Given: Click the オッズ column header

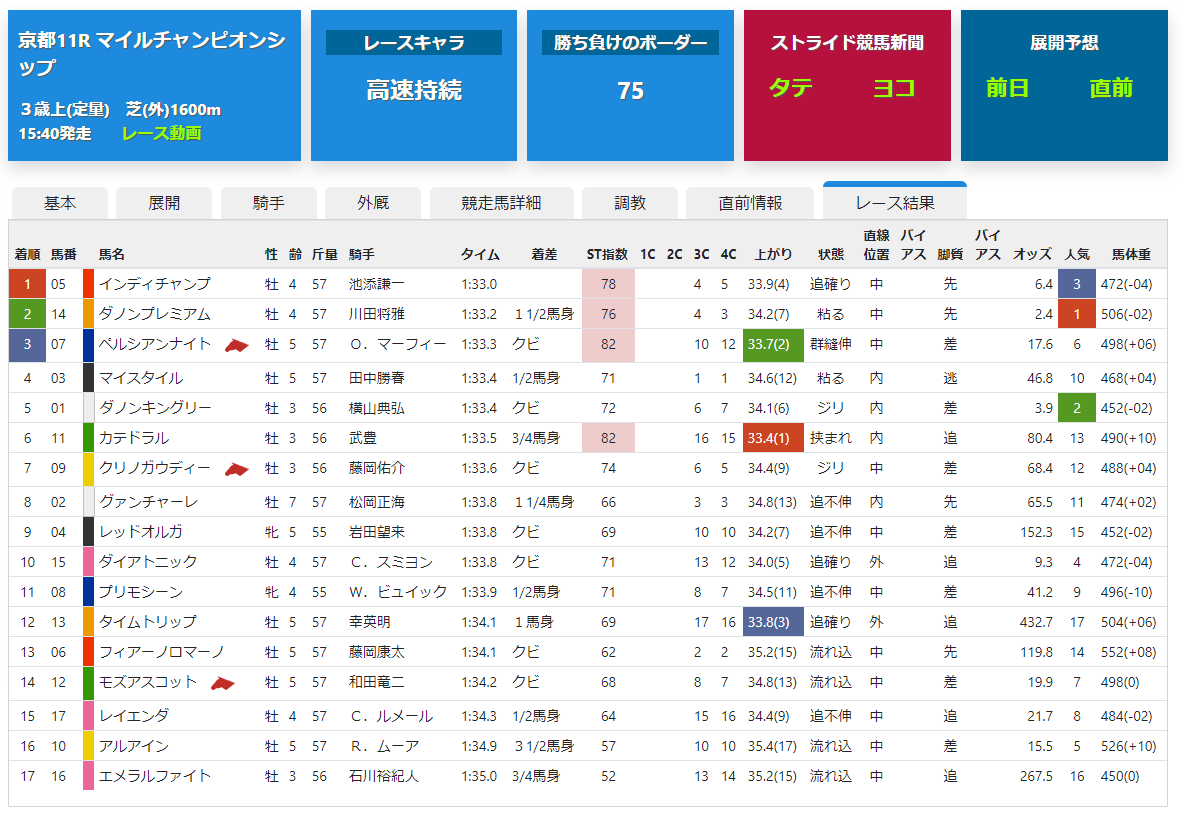Looking at the screenshot, I should 1032,255.
